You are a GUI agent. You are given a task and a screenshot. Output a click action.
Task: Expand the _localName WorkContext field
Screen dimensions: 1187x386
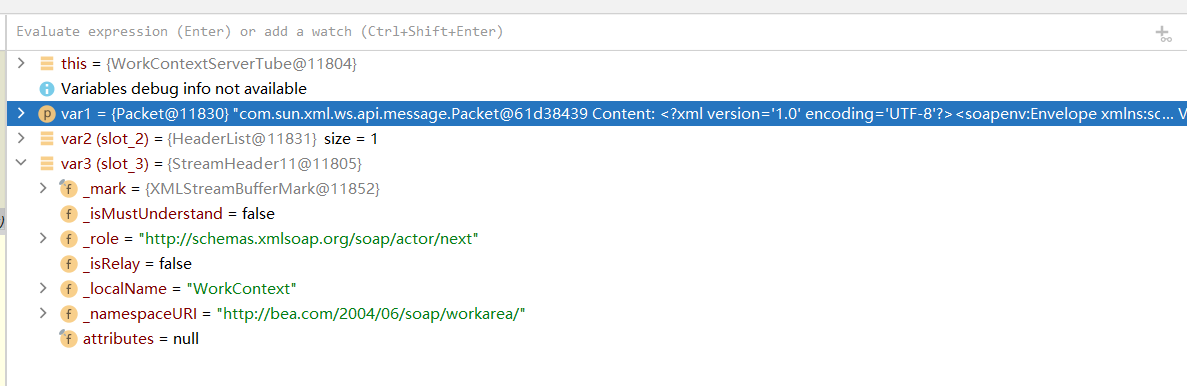[x=43, y=288]
